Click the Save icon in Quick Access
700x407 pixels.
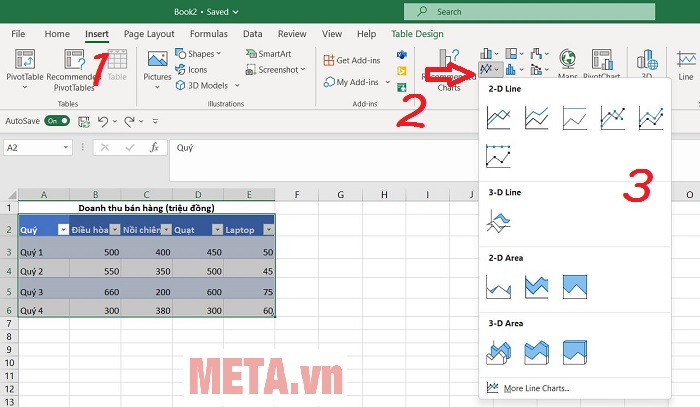83,121
